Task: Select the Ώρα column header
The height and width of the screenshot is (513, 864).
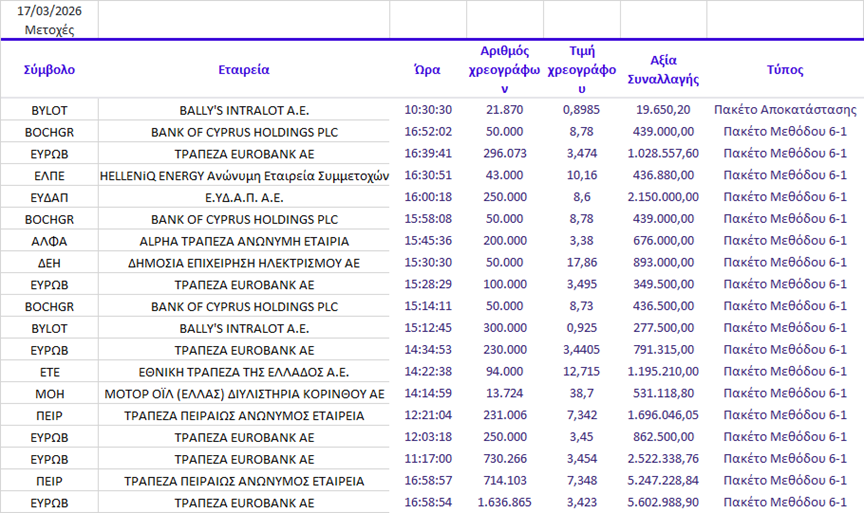Action: pos(428,70)
